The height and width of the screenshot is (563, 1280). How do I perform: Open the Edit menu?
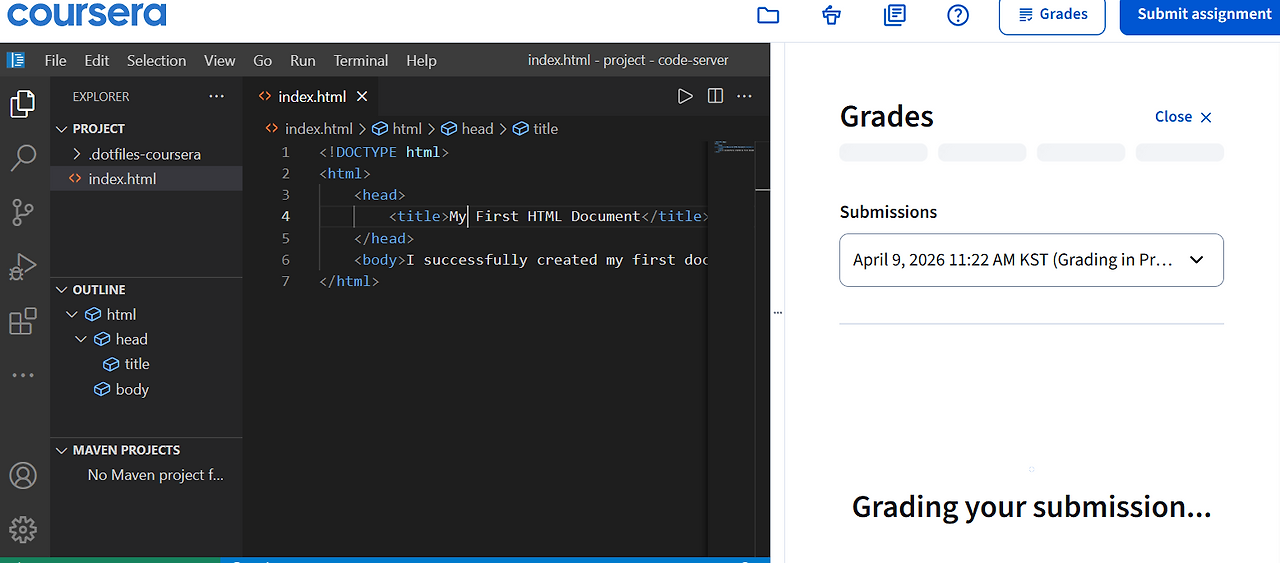click(97, 60)
